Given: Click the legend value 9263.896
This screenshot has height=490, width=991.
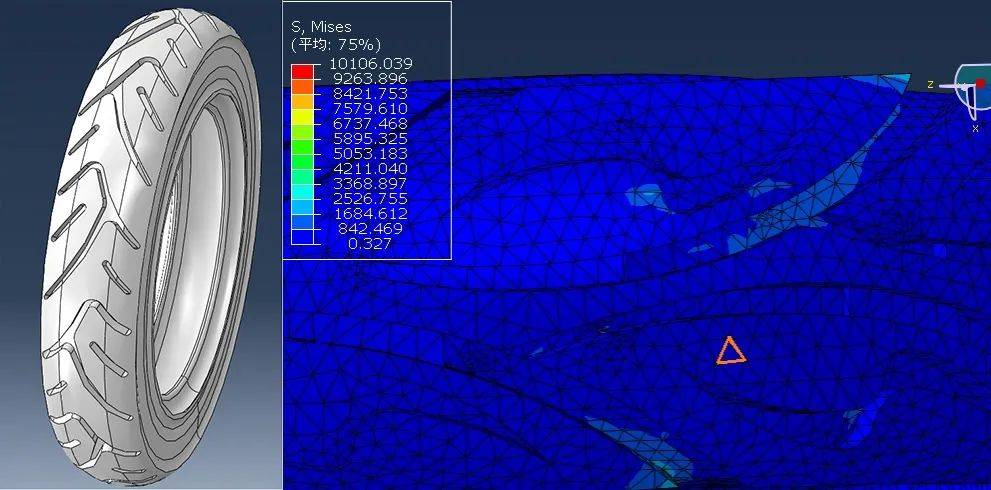Looking at the screenshot, I should 371,79.
